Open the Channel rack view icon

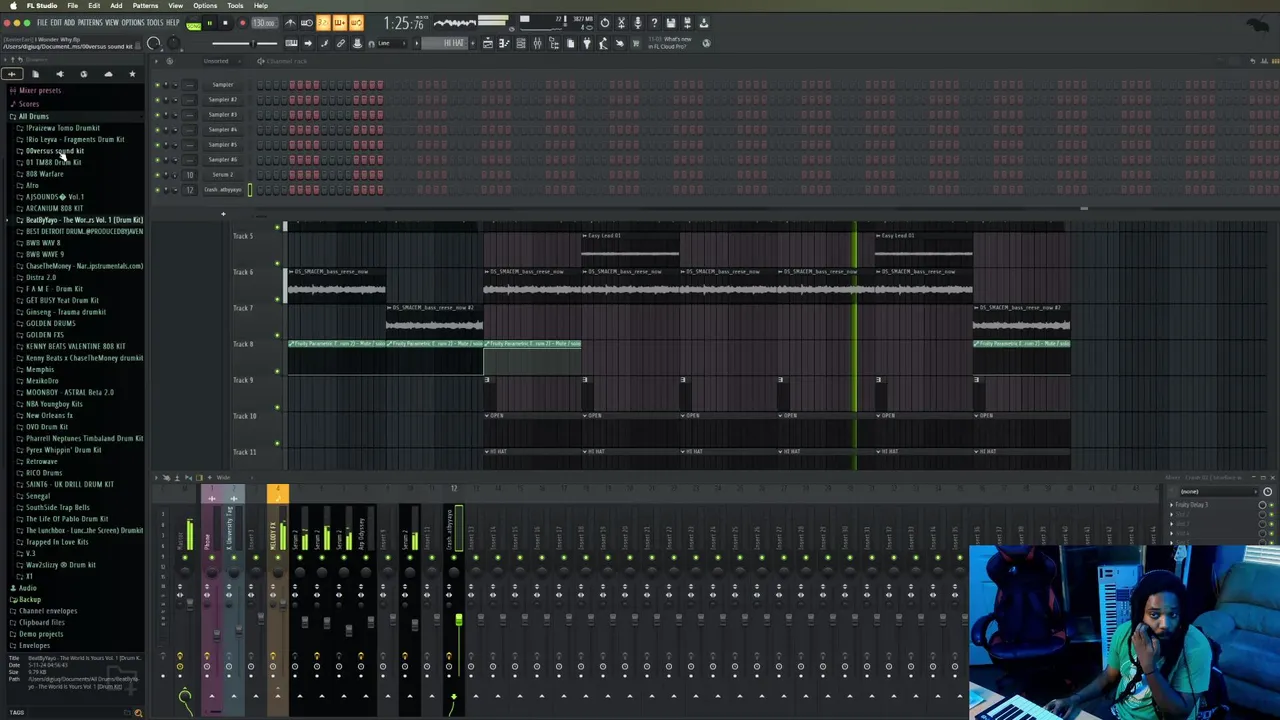pos(520,43)
